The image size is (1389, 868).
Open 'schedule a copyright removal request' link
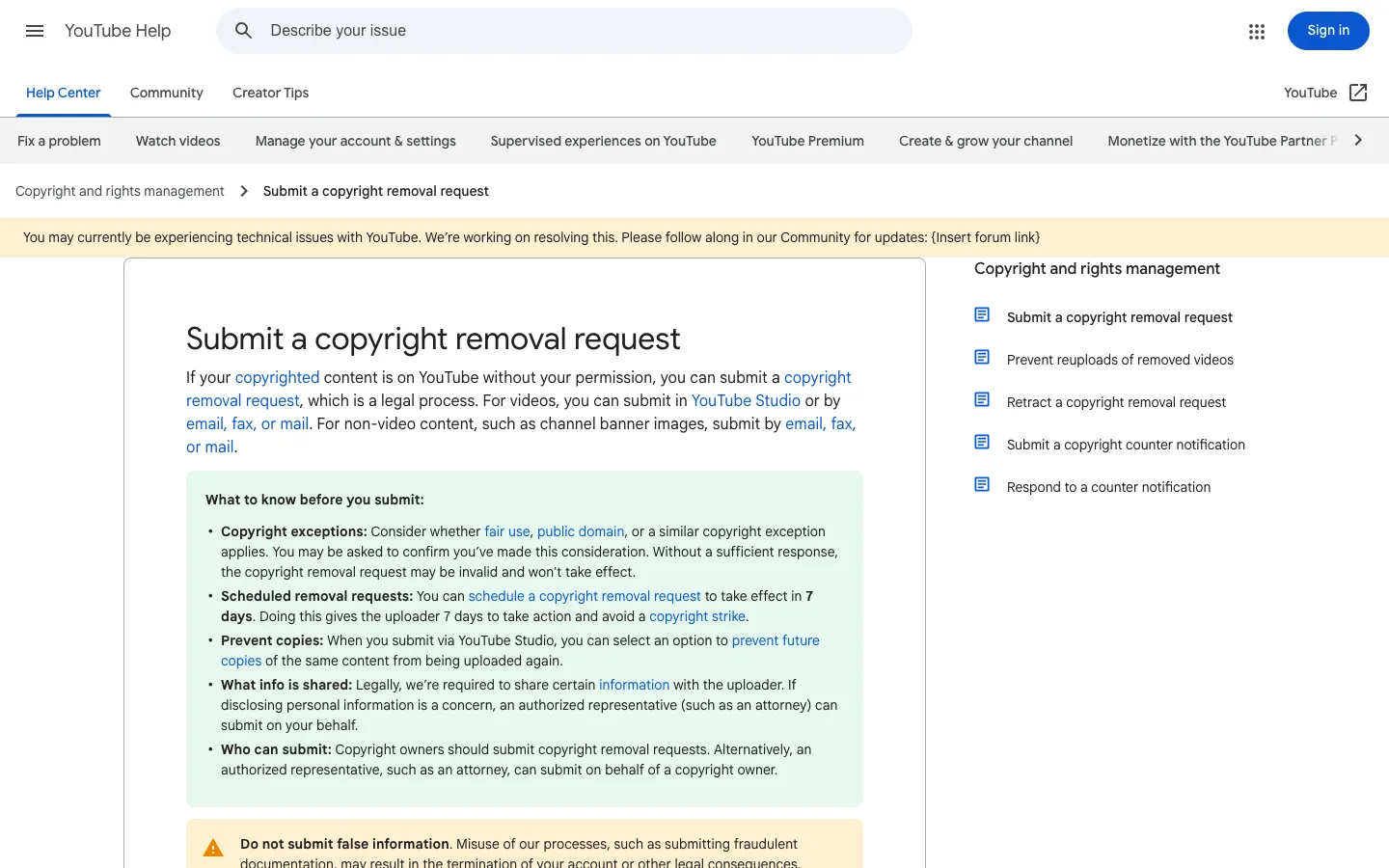[585, 596]
